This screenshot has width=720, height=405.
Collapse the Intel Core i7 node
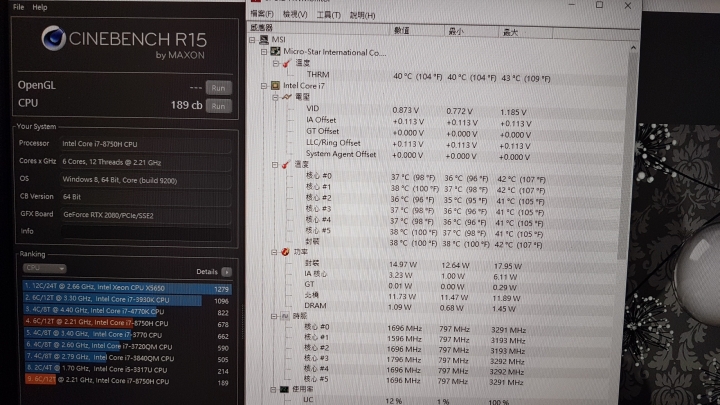pos(264,86)
